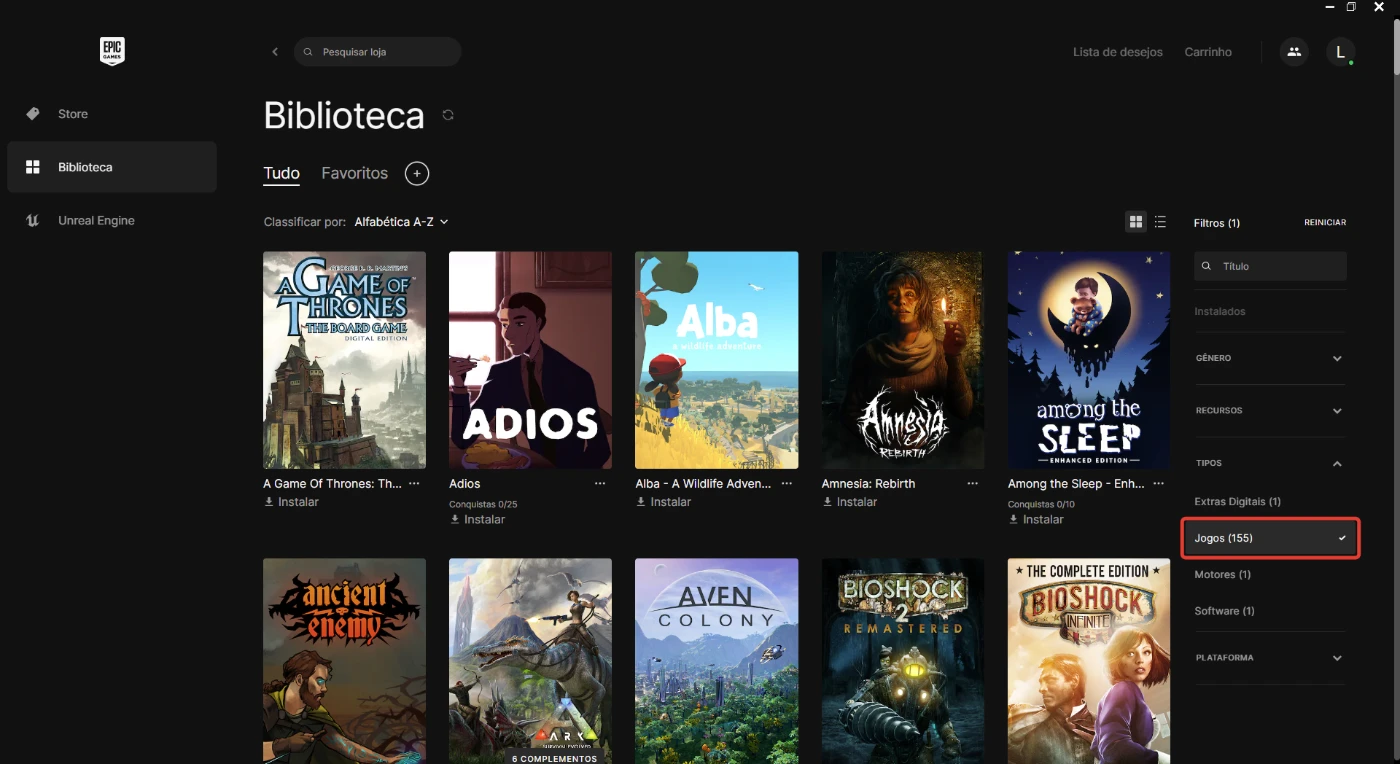The height and width of the screenshot is (764, 1400).
Task: Open options menu for Among the Sleep
Action: (x=1159, y=483)
